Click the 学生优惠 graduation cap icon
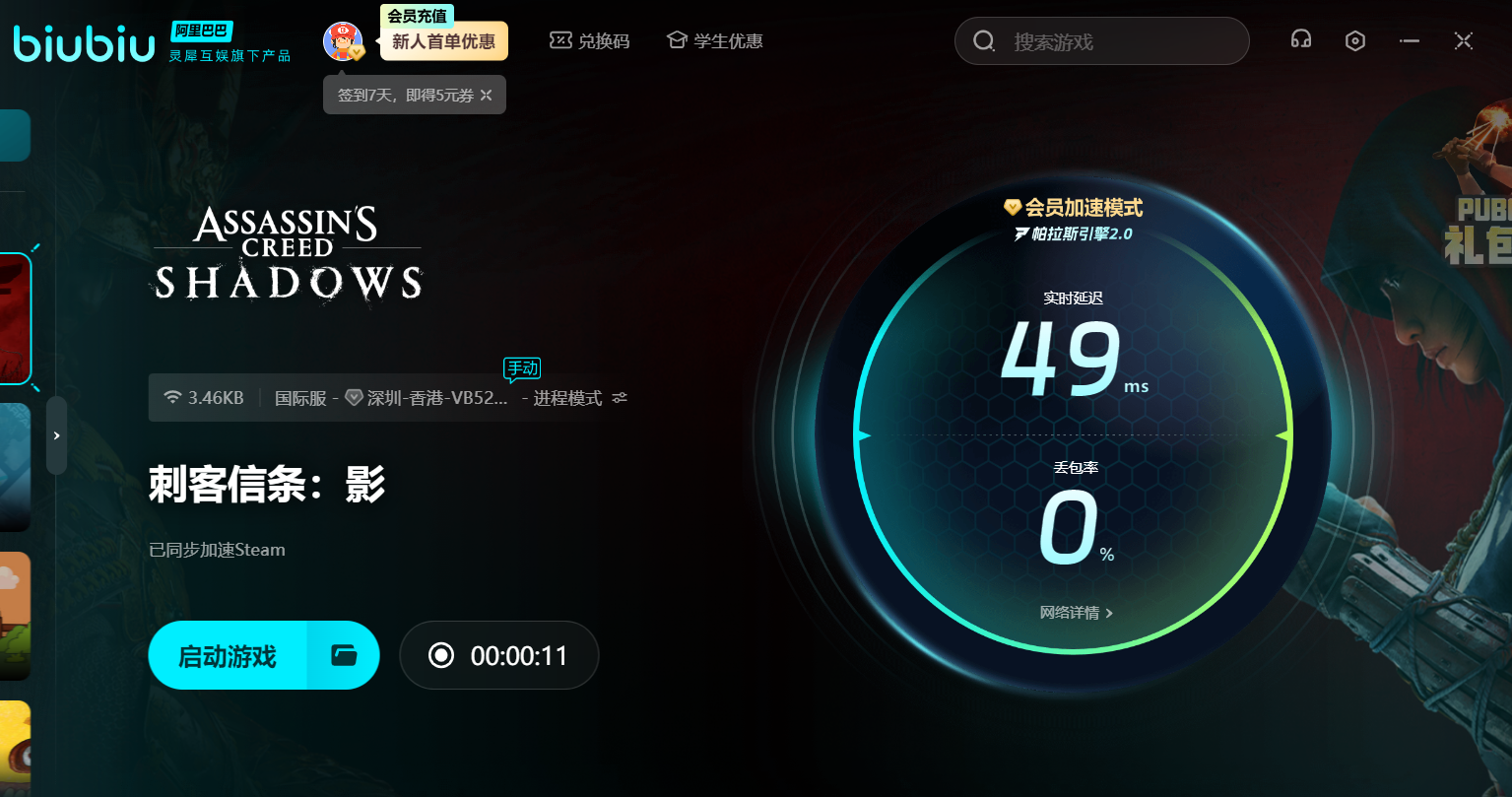This screenshot has height=797, width=1512. coord(677,40)
